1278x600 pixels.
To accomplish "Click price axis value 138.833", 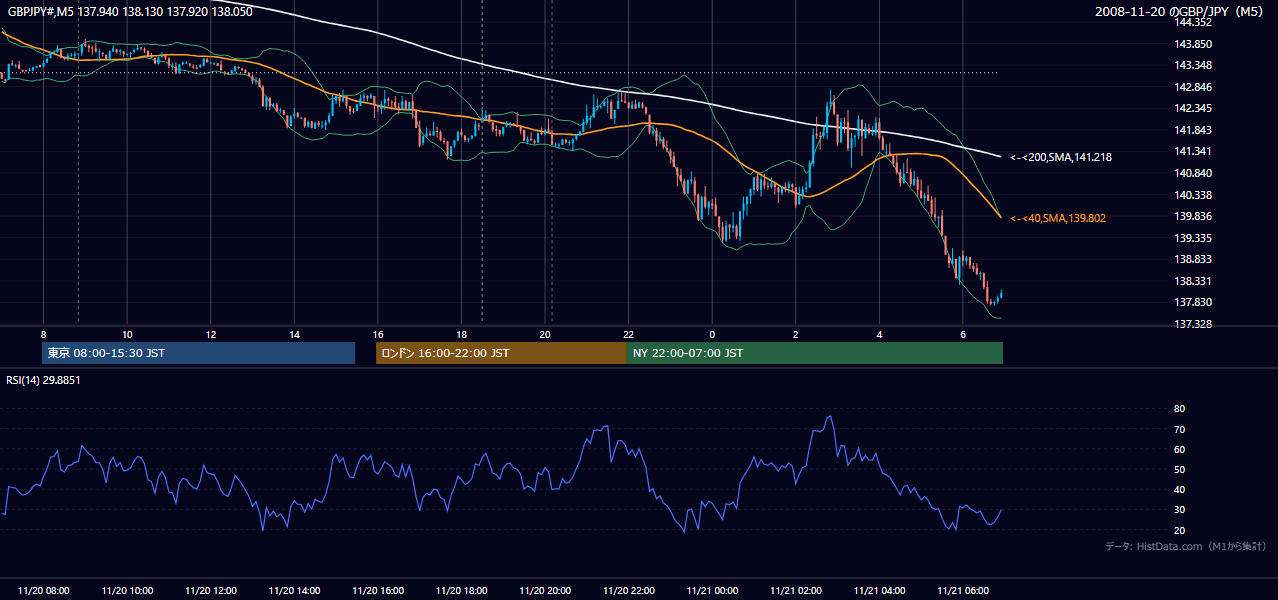I will tap(1193, 260).
